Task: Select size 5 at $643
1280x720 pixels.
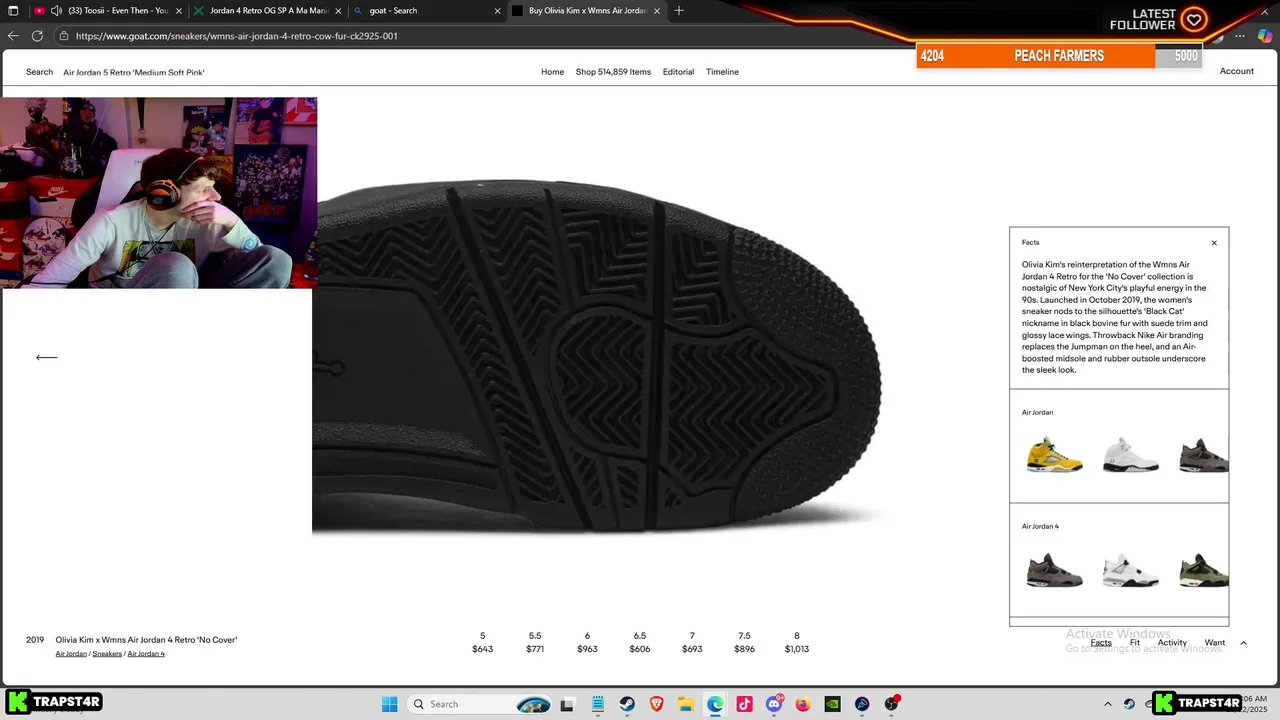Action: pyautogui.click(x=482, y=642)
